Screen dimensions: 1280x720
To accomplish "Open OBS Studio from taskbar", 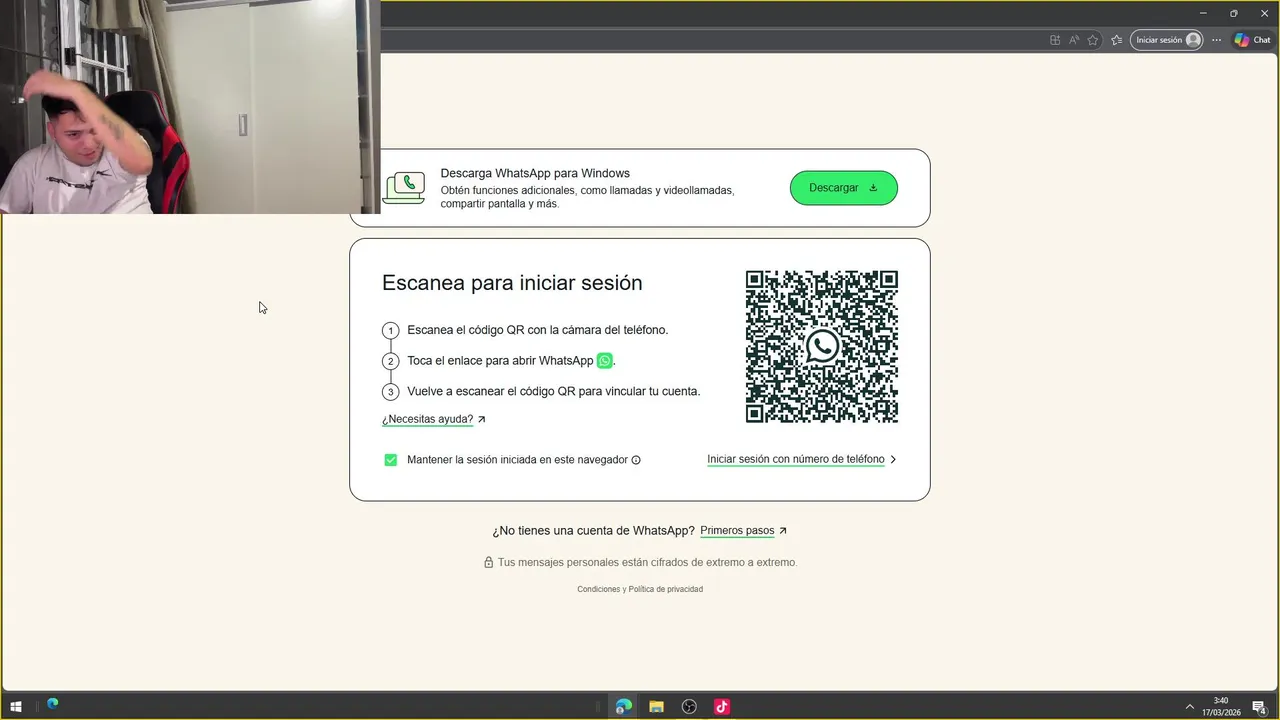I will click(x=689, y=706).
